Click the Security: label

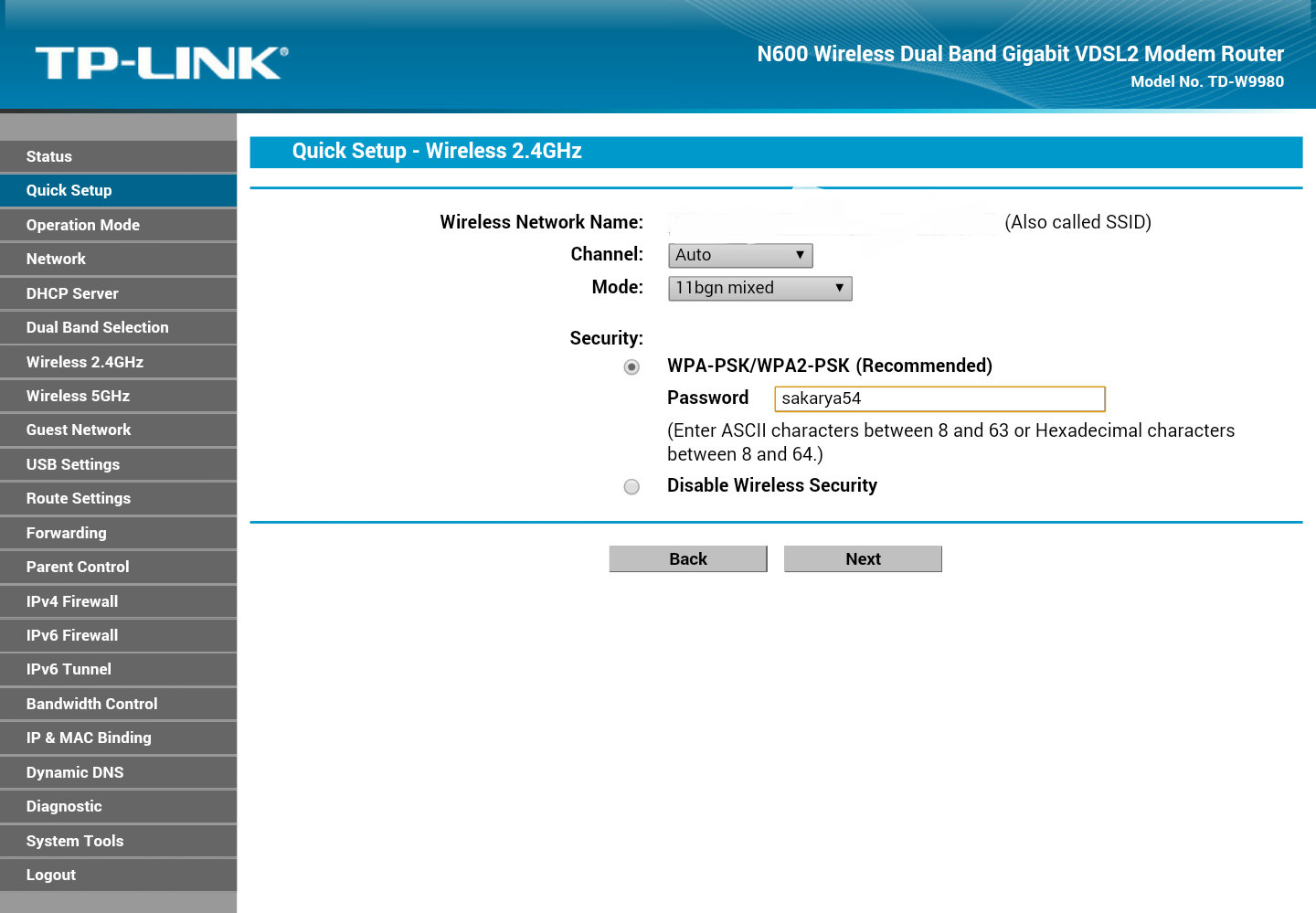(607, 338)
